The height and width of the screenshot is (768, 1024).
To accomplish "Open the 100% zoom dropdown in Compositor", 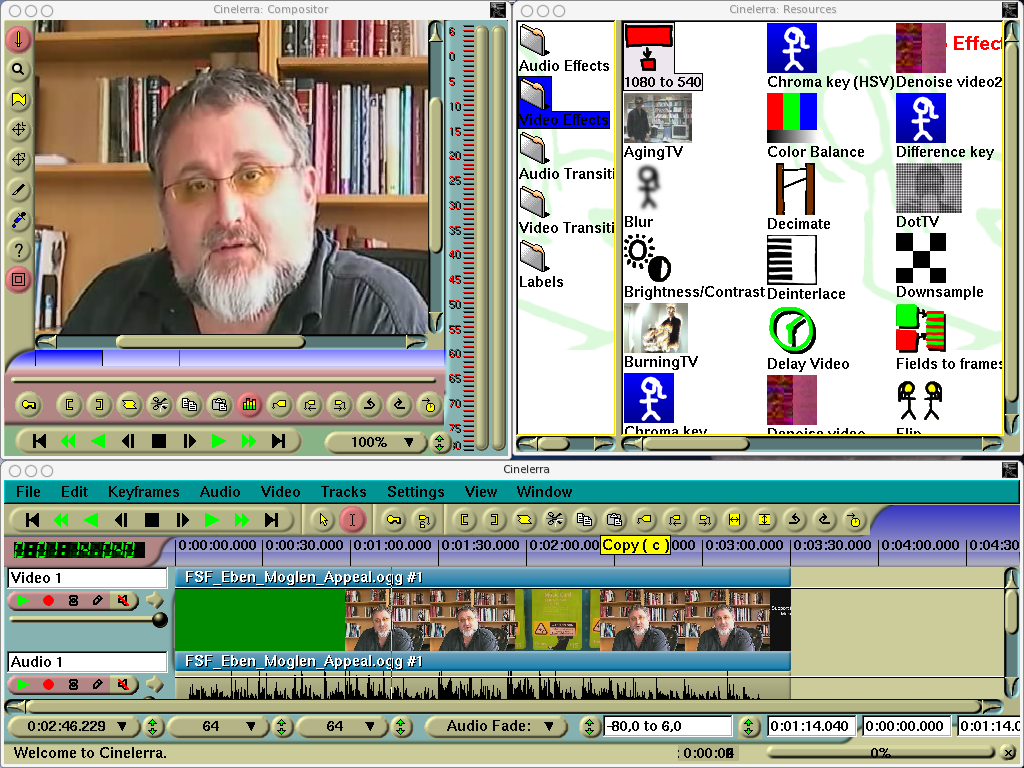I will point(377,442).
